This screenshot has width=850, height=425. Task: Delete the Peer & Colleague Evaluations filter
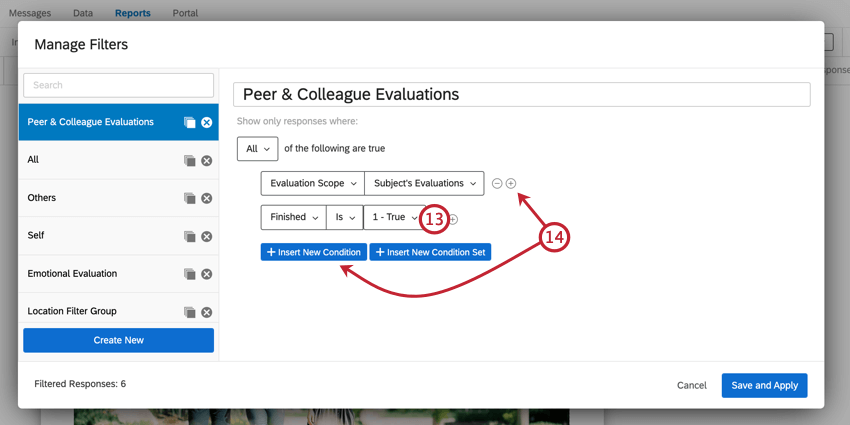coord(206,122)
